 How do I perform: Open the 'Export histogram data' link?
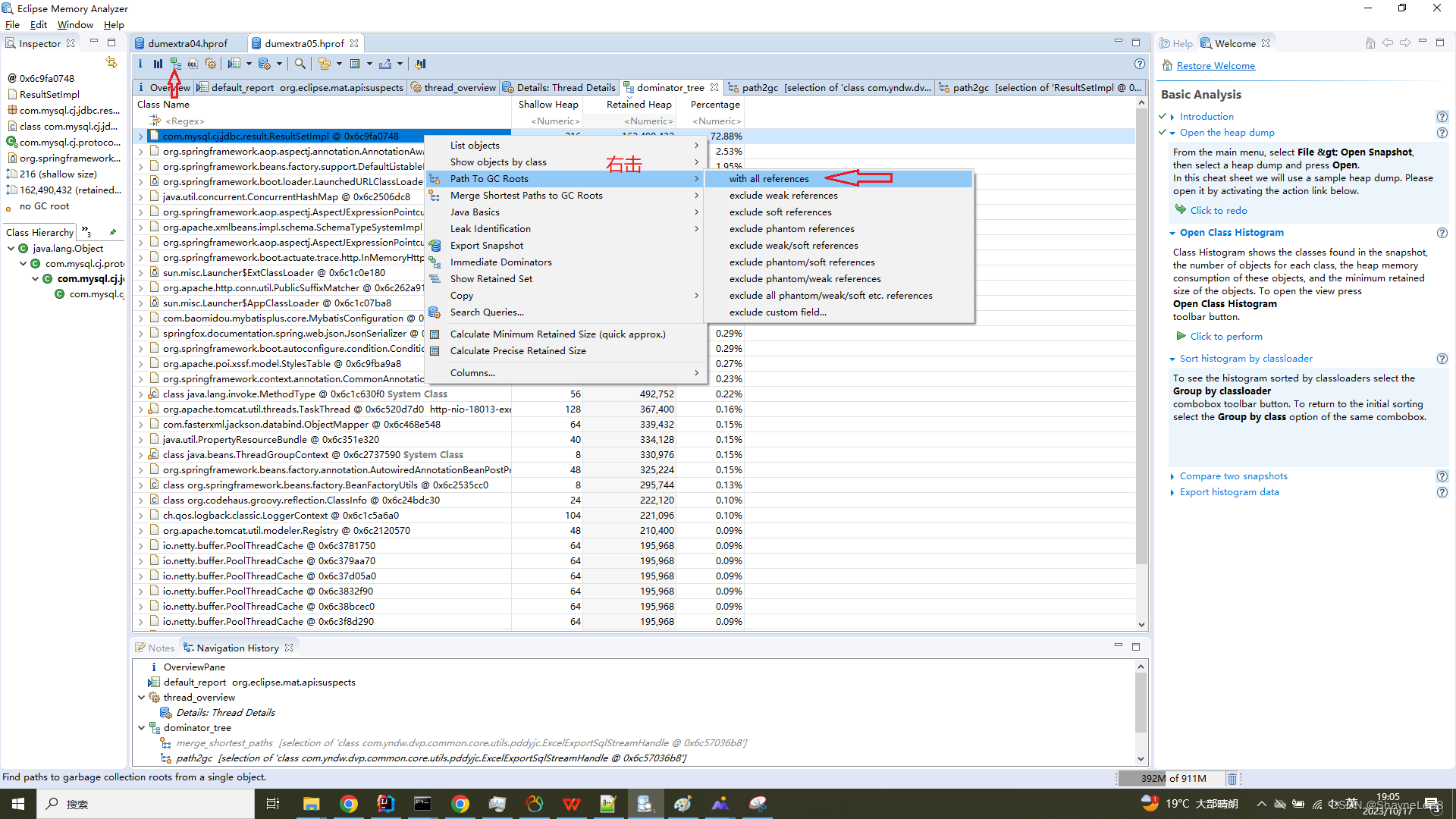(x=1229, y=492)
